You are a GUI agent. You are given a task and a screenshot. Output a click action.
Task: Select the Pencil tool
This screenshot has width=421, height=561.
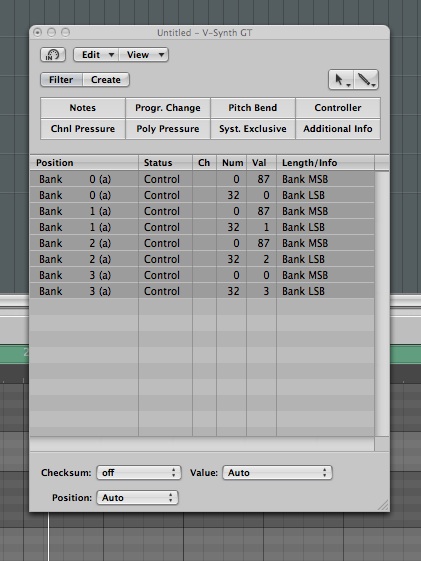tap(366, 79)
